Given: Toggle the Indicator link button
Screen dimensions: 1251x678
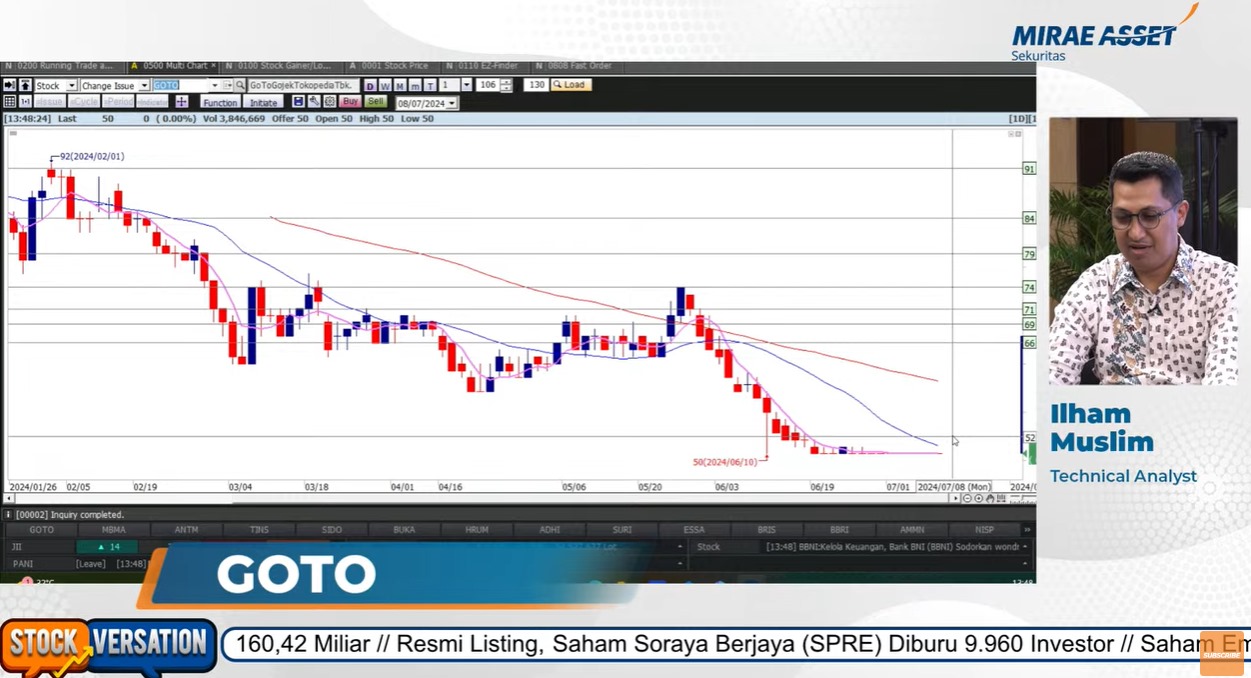Looking at the screenshot, I should pyautogui.click(x=153, y=102).
